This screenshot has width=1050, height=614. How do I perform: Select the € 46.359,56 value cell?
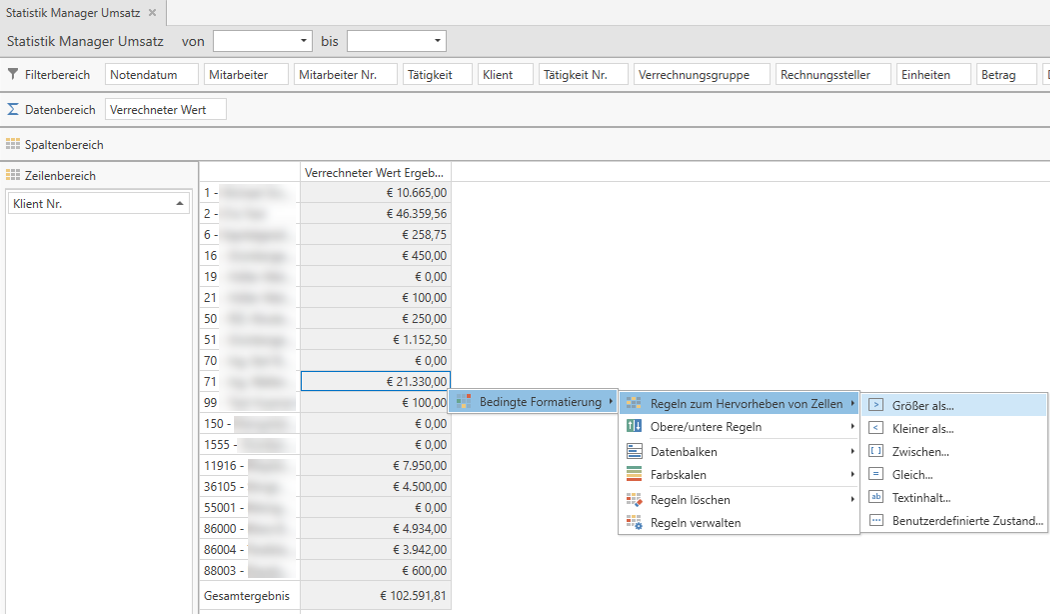point(376,214)
